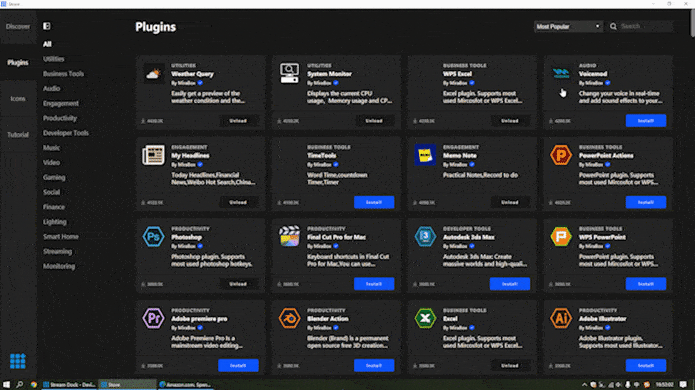Install the Voicemod plugin
Screen dimensions: 695x390
(646, 121)
